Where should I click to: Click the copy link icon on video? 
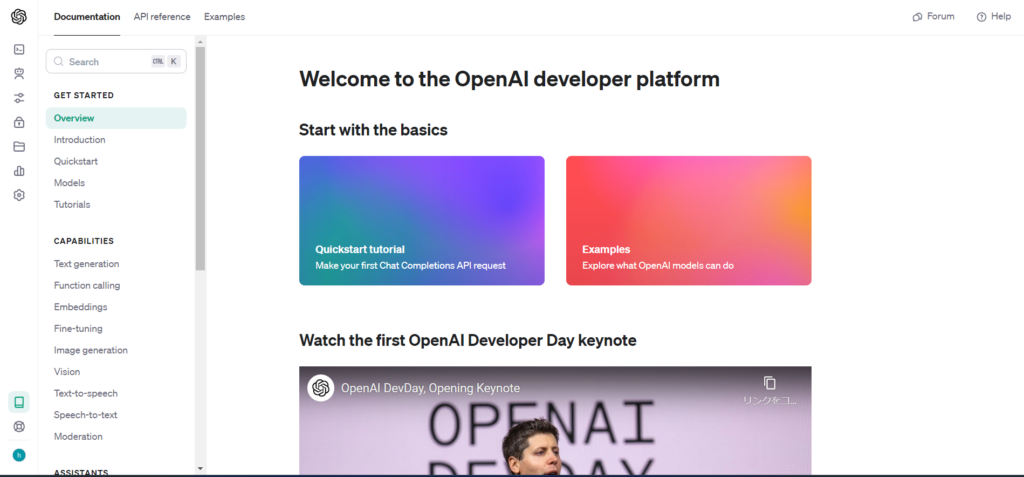pyautogui.click(x=769, y=384)
